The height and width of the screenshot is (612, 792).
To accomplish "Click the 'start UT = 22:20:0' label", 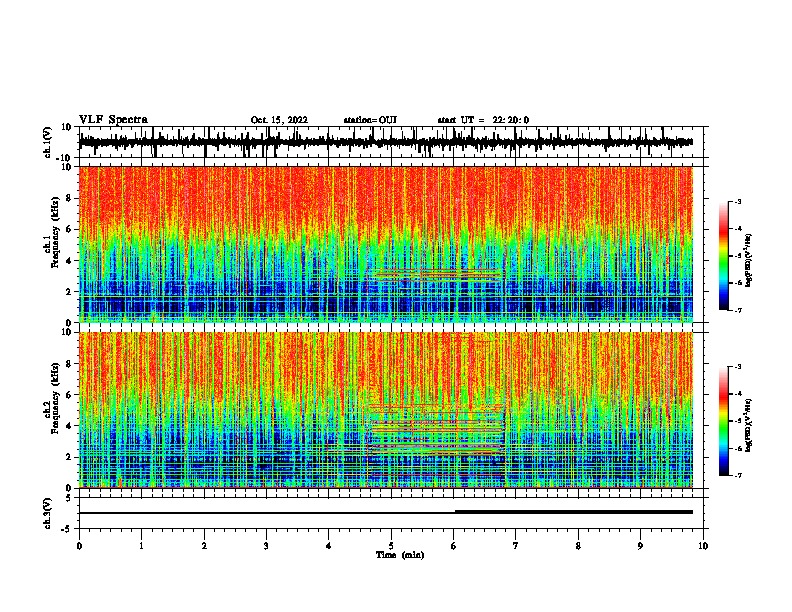I will pyautogui.click(x=483, y=120).
